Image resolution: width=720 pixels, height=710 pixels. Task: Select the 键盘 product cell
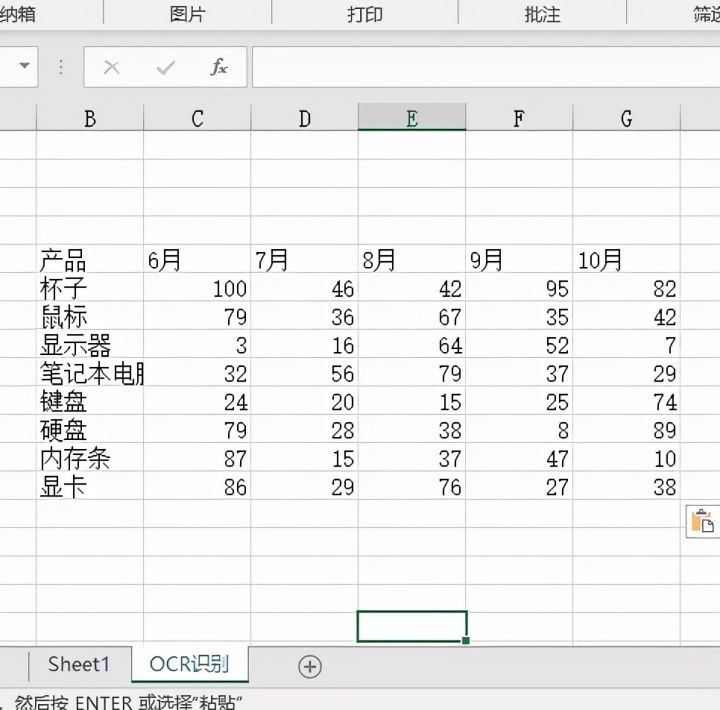(90, 401)
